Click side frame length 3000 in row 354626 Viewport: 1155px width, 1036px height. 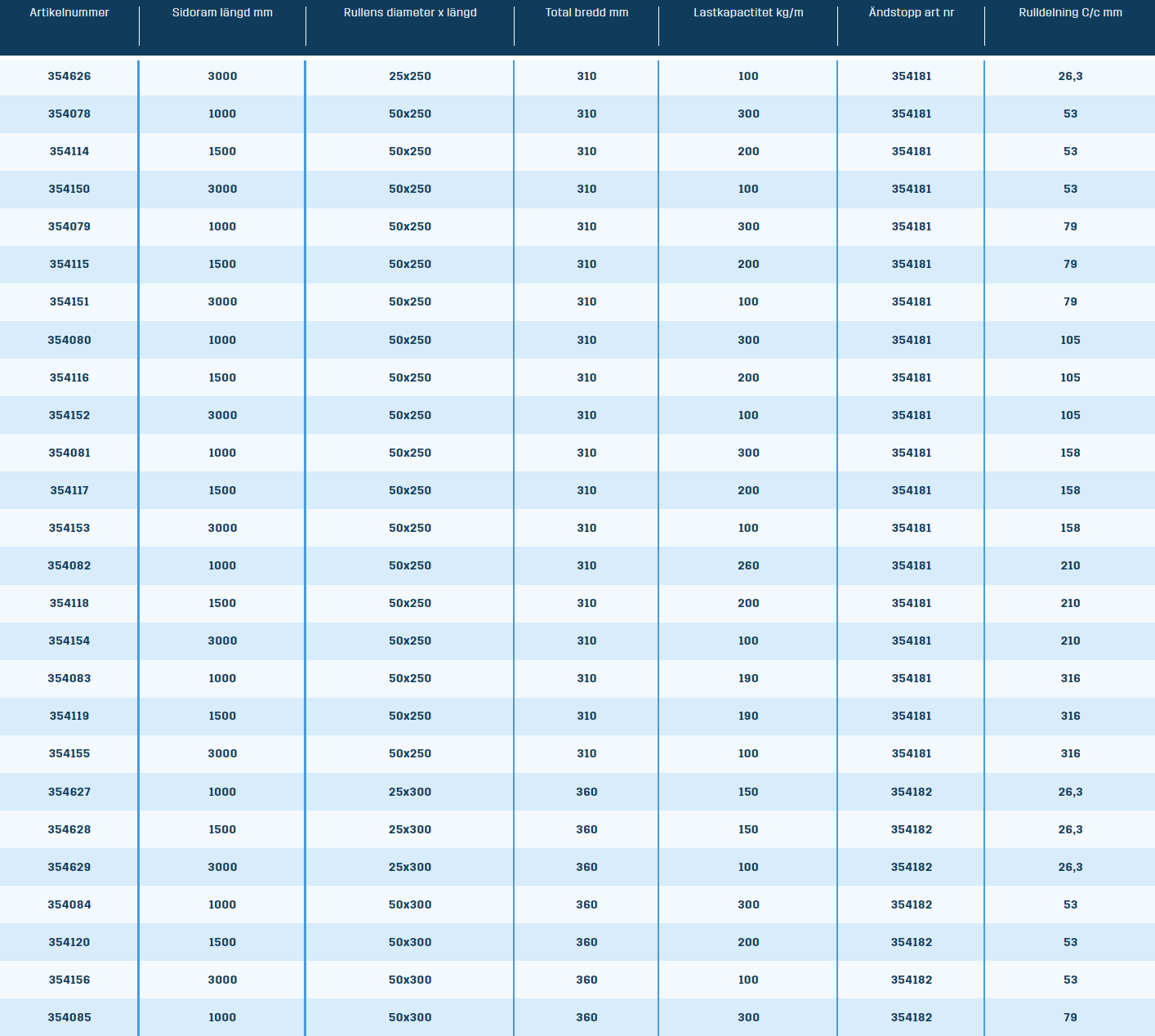tap(222, 76)
